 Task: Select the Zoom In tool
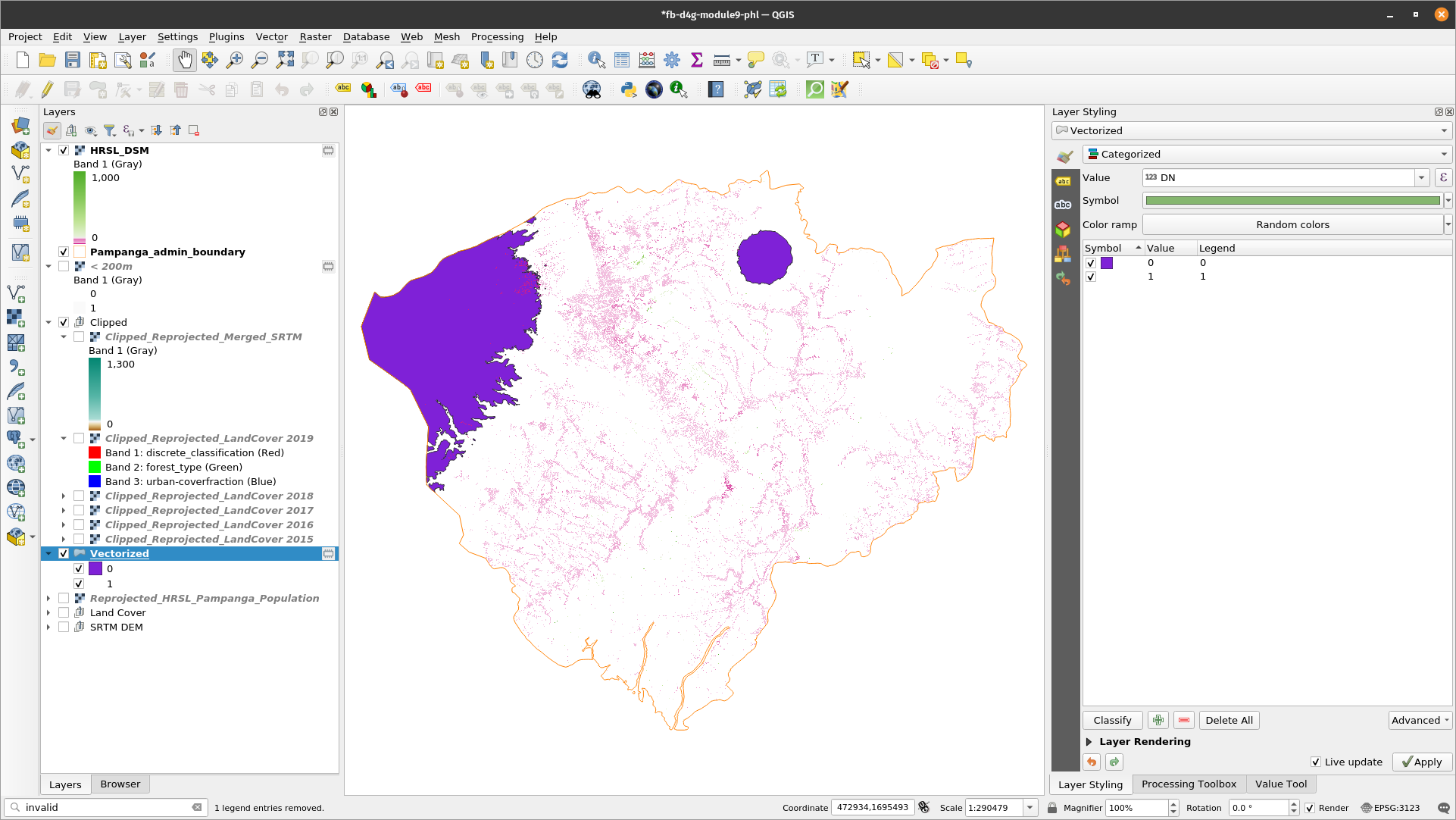(x=235, y=60)
